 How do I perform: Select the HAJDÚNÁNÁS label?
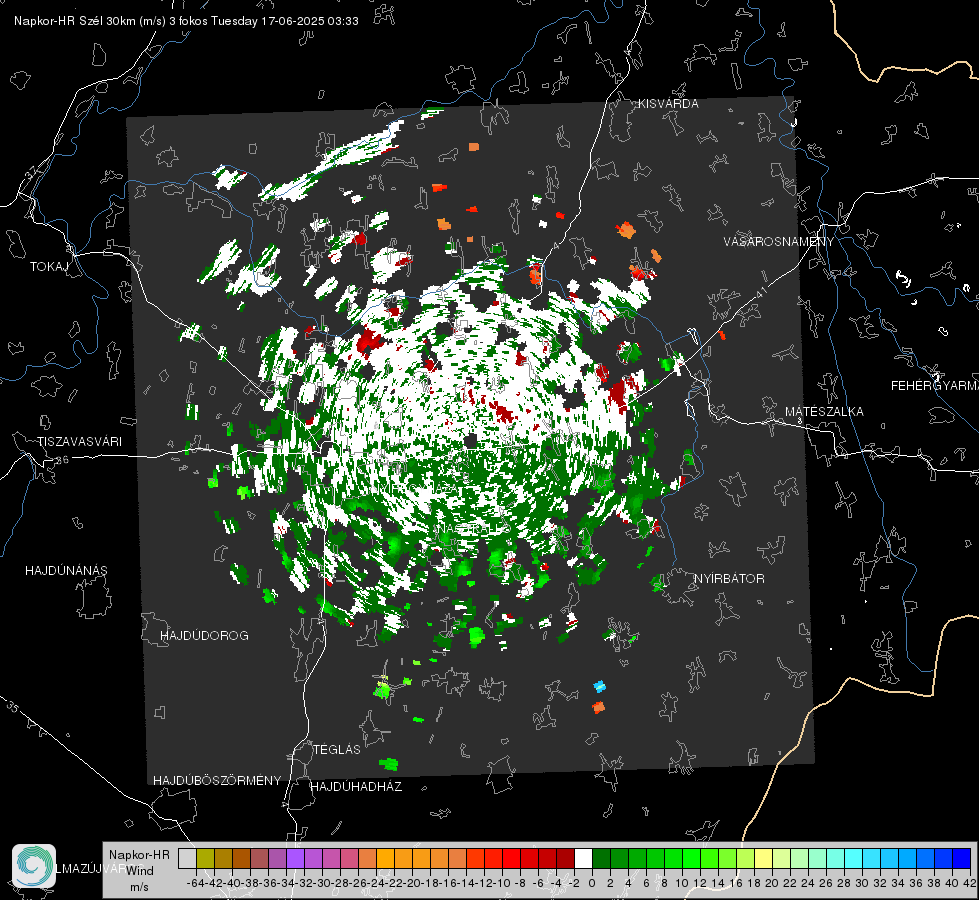66,570
